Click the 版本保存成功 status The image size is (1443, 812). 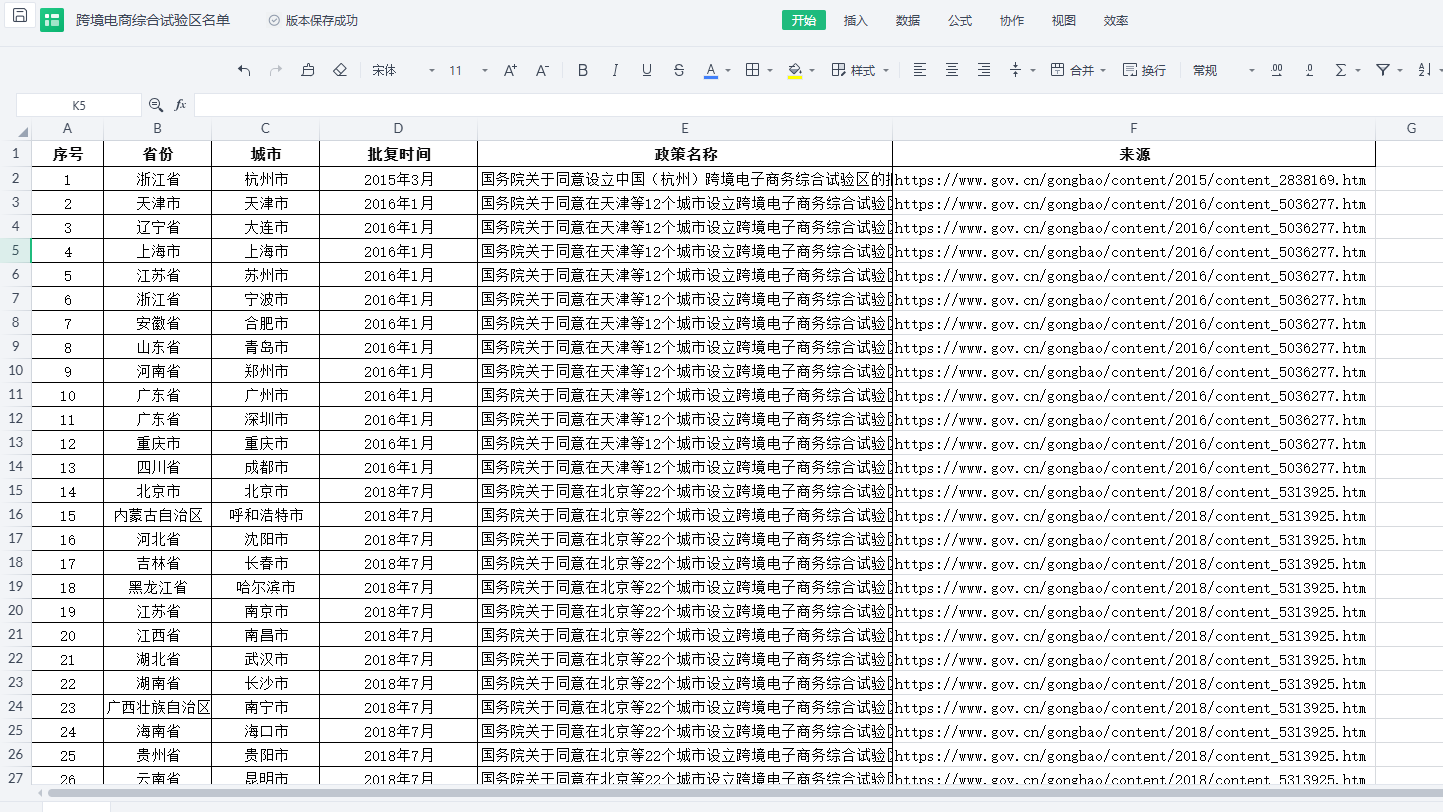[x=313, y=20]
